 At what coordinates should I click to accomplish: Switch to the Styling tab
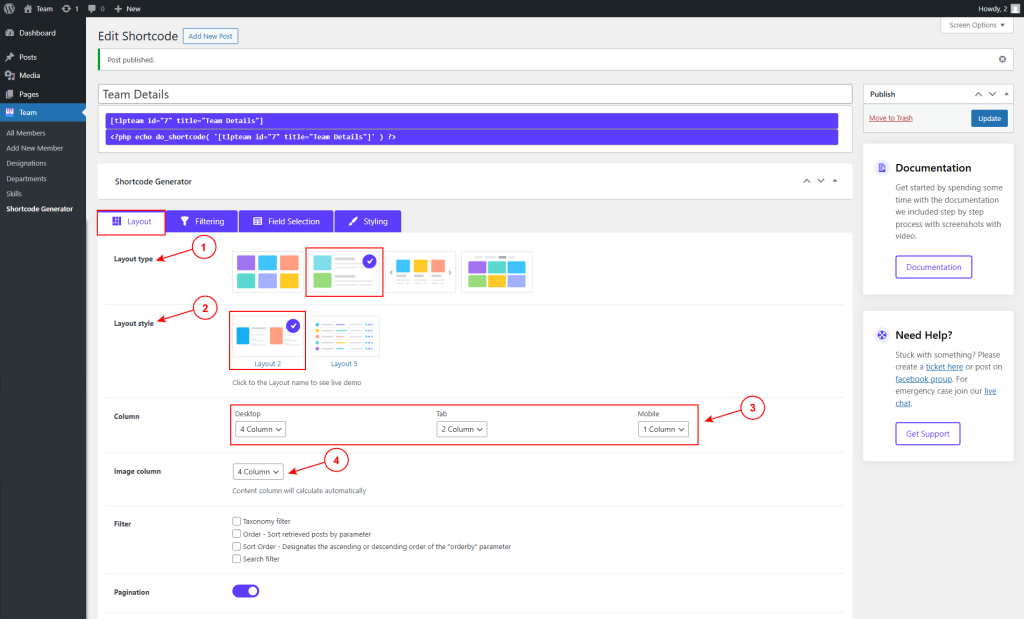tap(368, 221)
